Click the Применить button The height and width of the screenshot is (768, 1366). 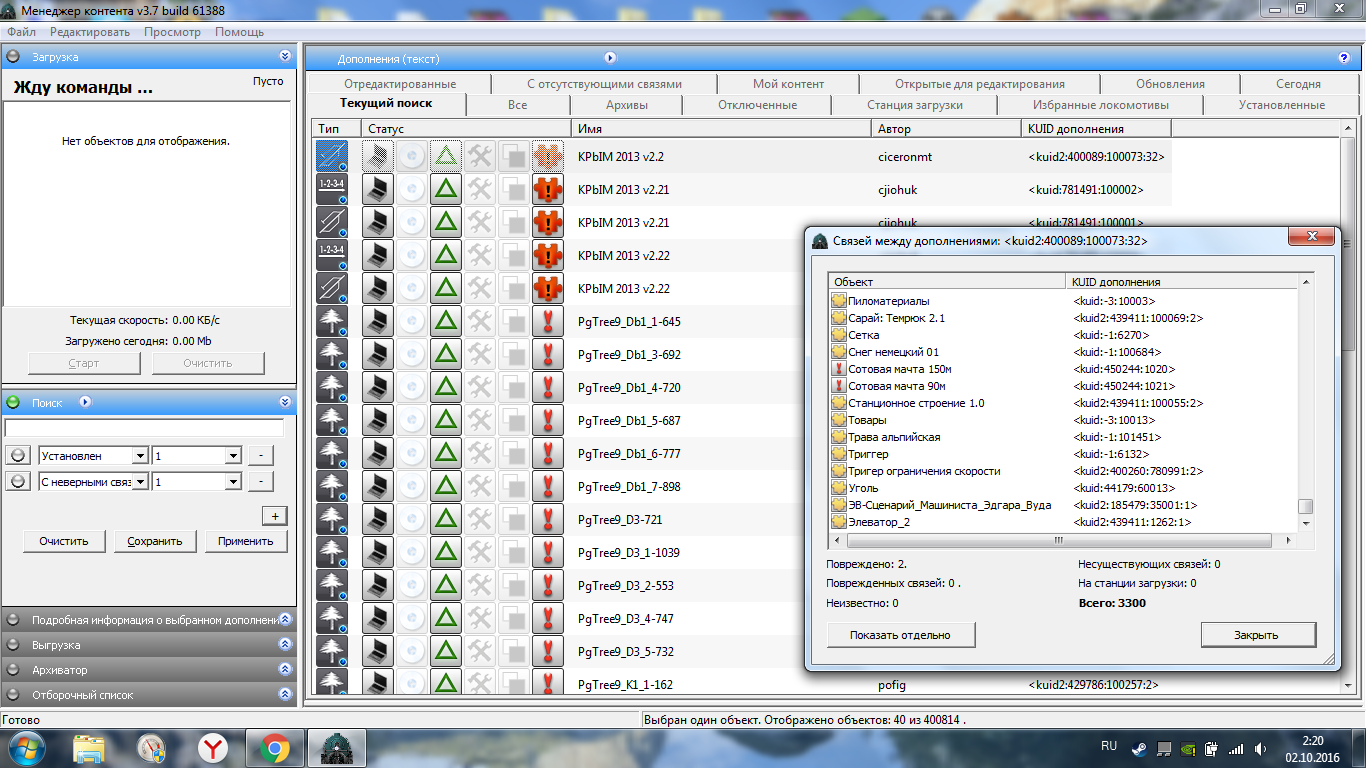point(245,541)
